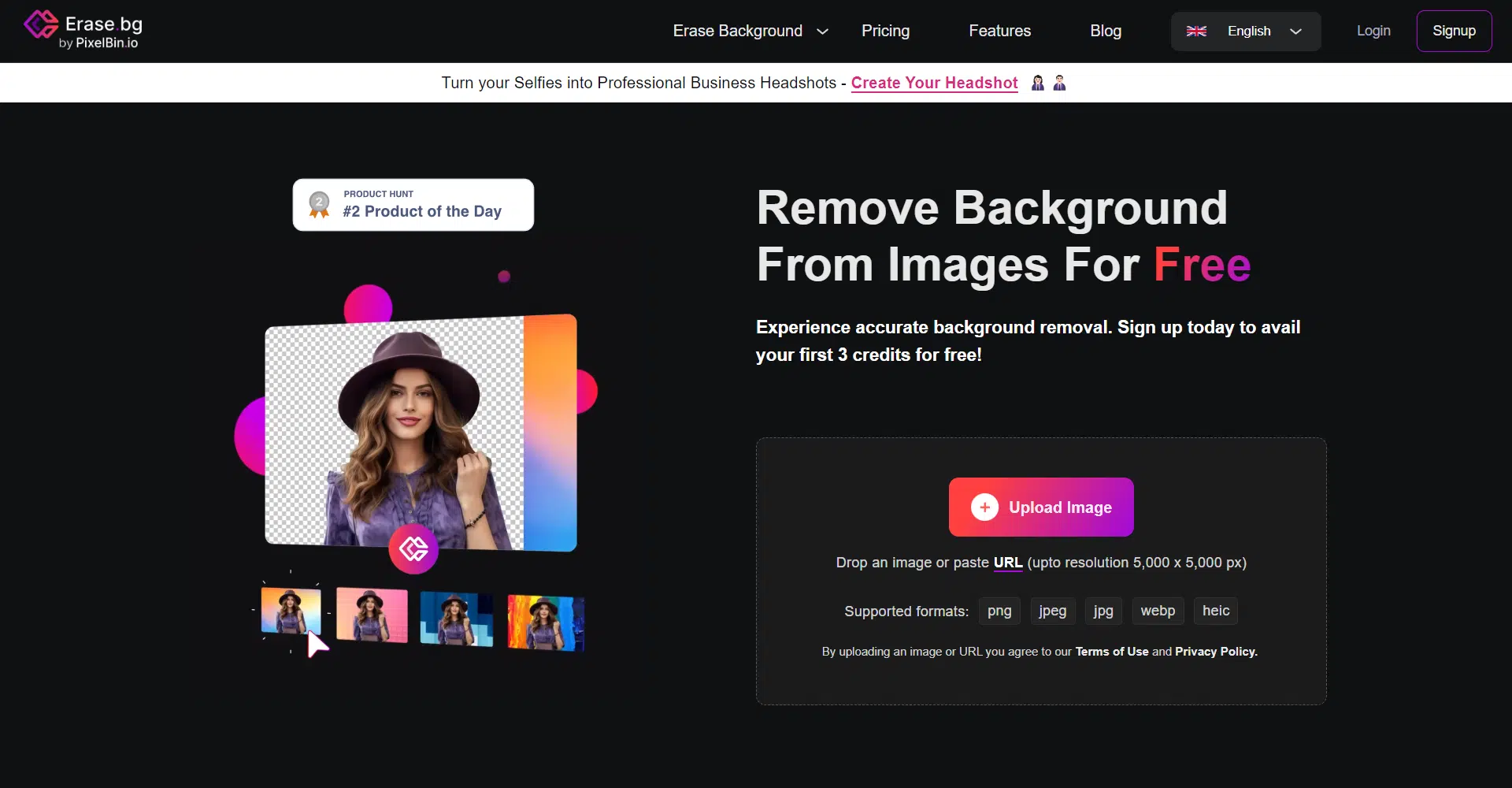Viewport: 1512px width, 788px height.
Task: Go to the Features section
Action: (999, 31)
